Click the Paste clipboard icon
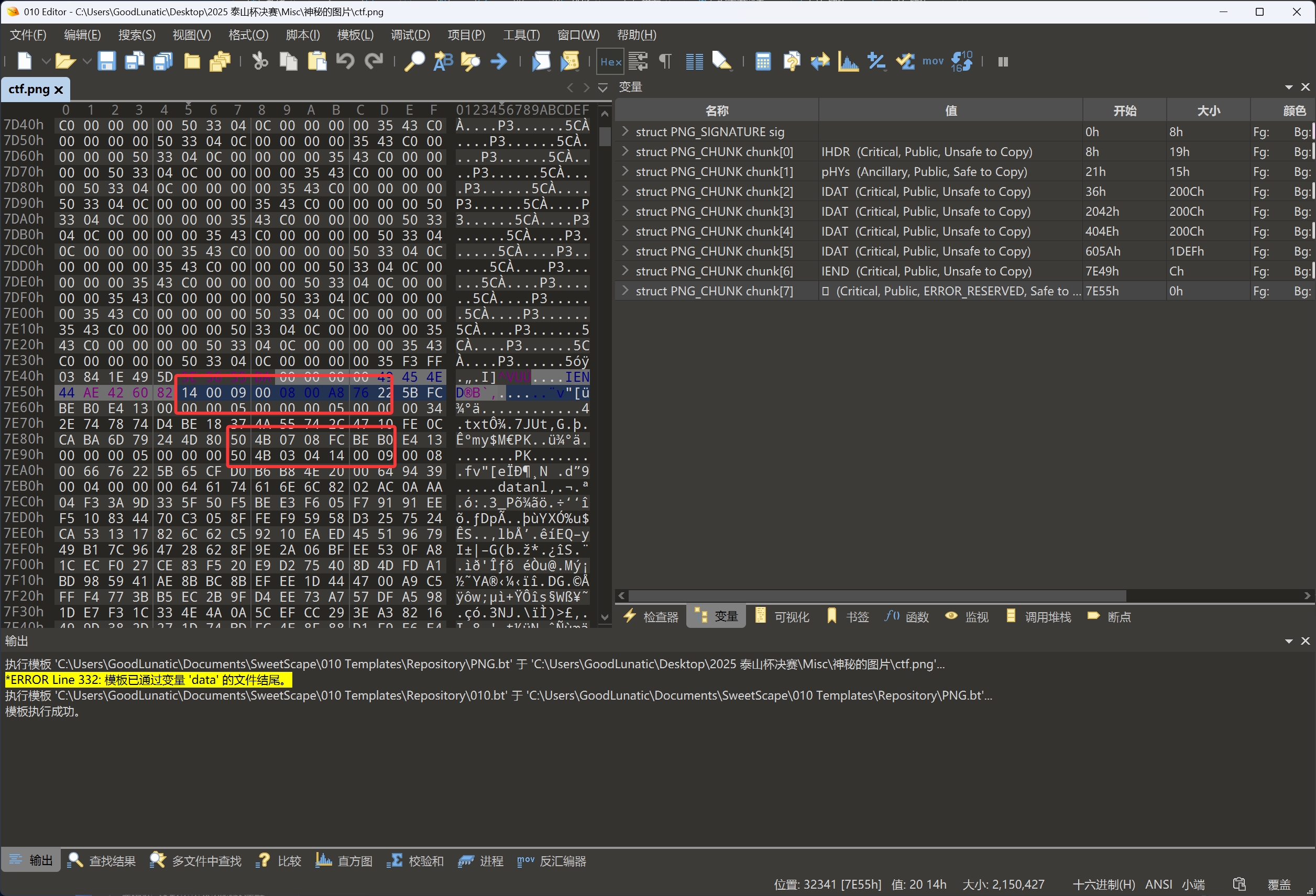Image resolution: width=1316 pixels, height=896 pixels. 317,61
